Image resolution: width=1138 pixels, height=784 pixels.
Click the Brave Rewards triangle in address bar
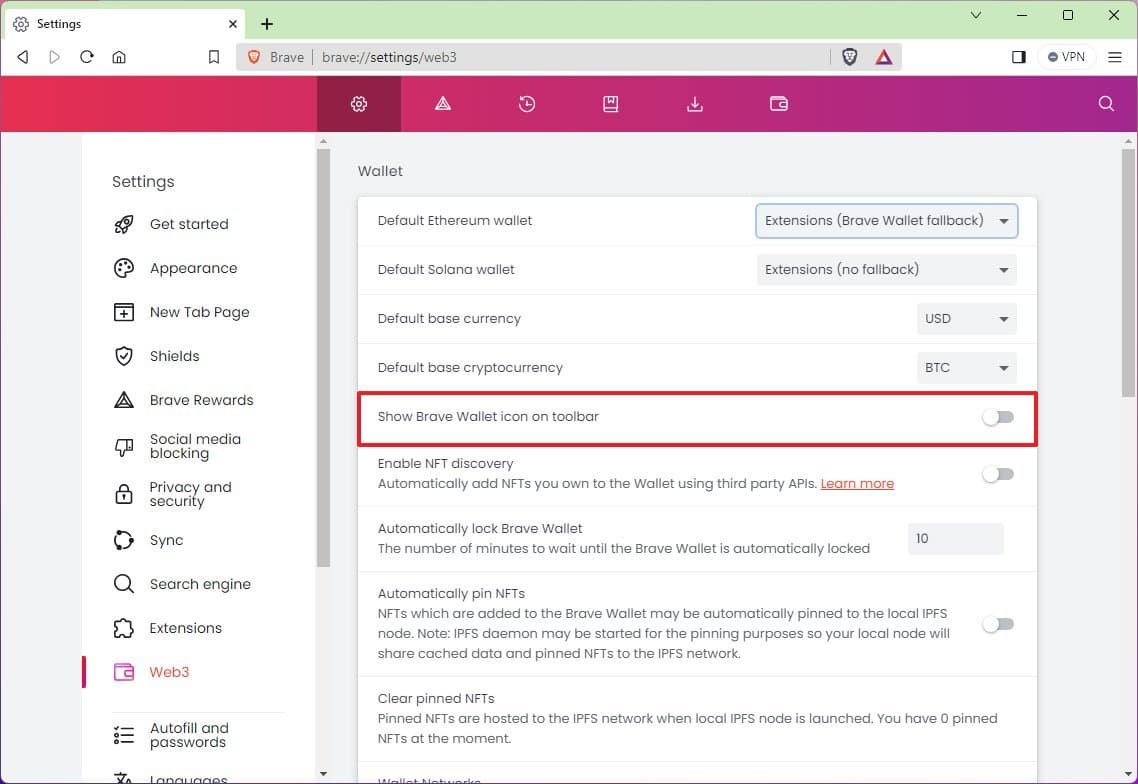click(884, 57)
